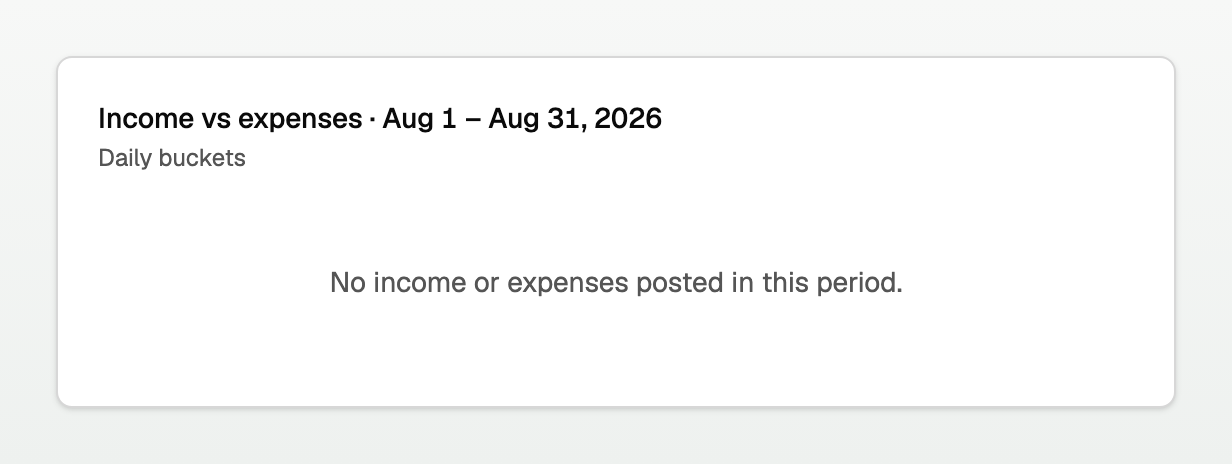Click the 'No income or expenses posted' message
This screenshot has width=1232, height=464.
(616, 283)
